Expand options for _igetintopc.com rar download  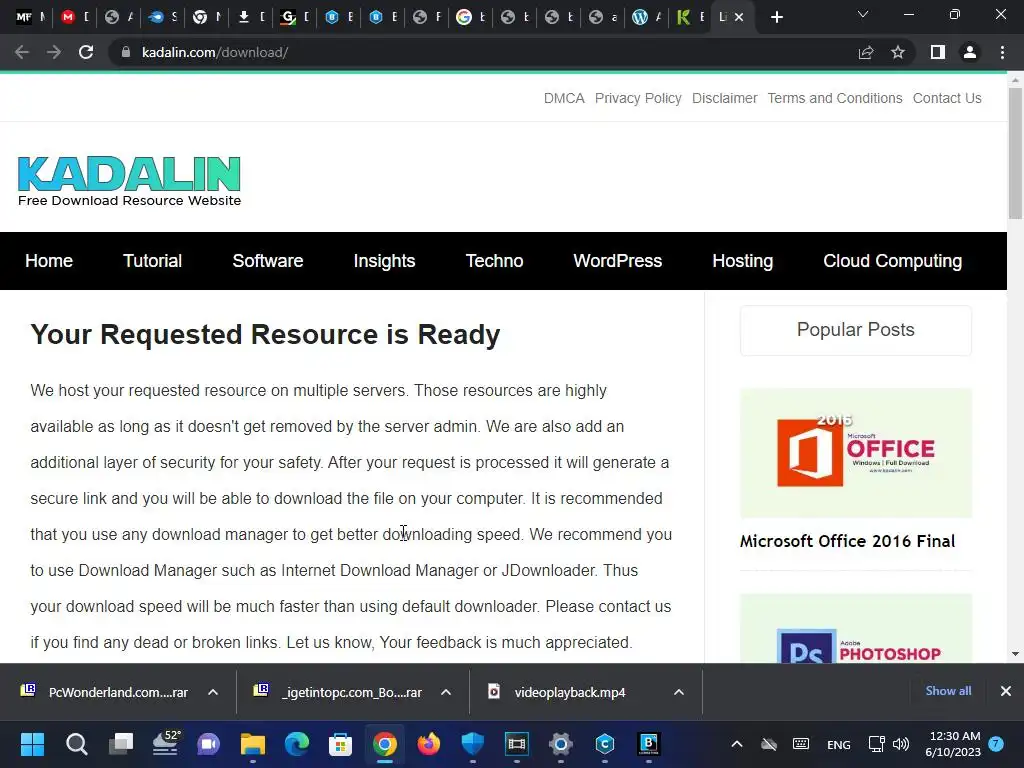pos(446,692)
